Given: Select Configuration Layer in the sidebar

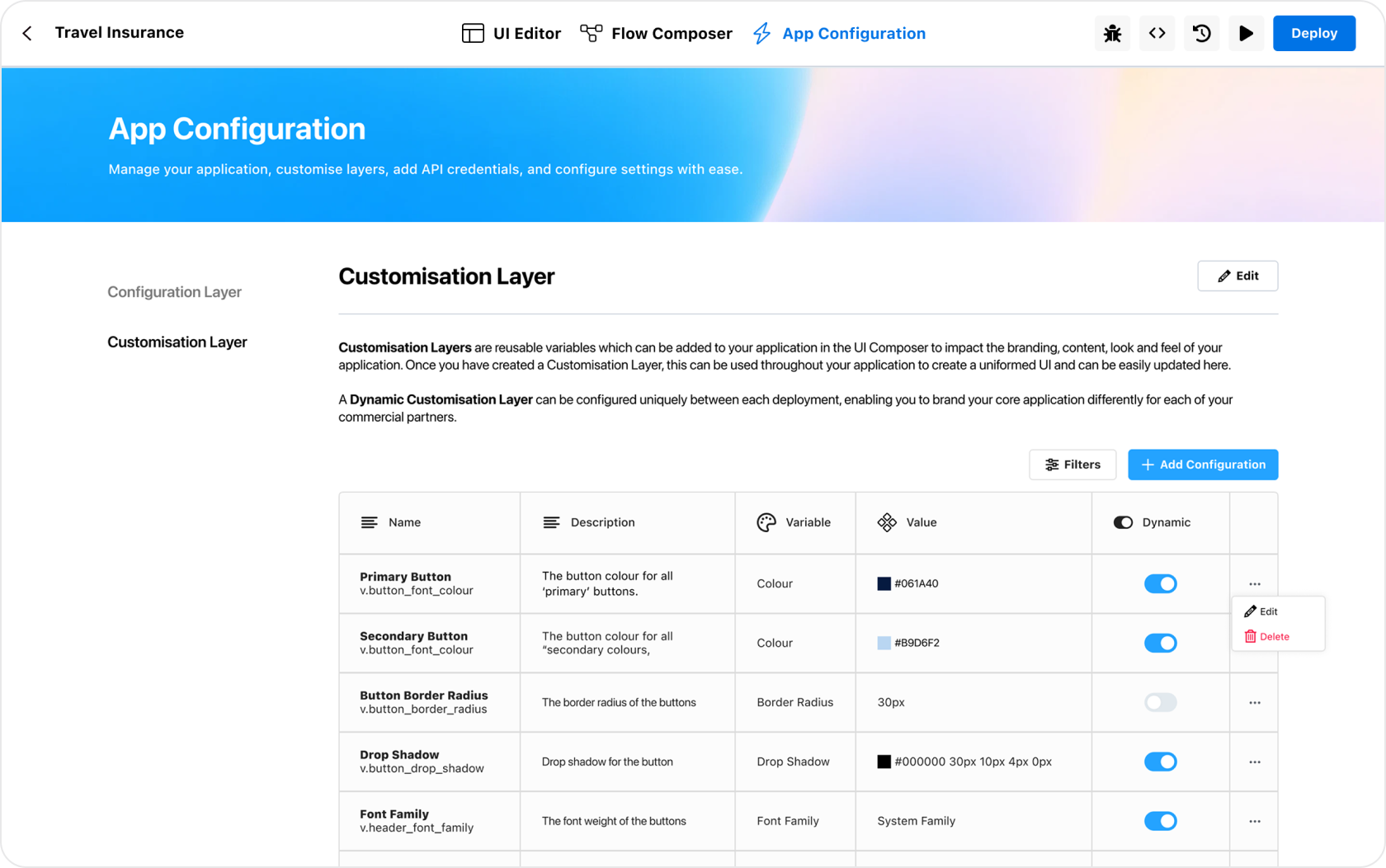Looking at the screenshot, I should click(174, 292).
